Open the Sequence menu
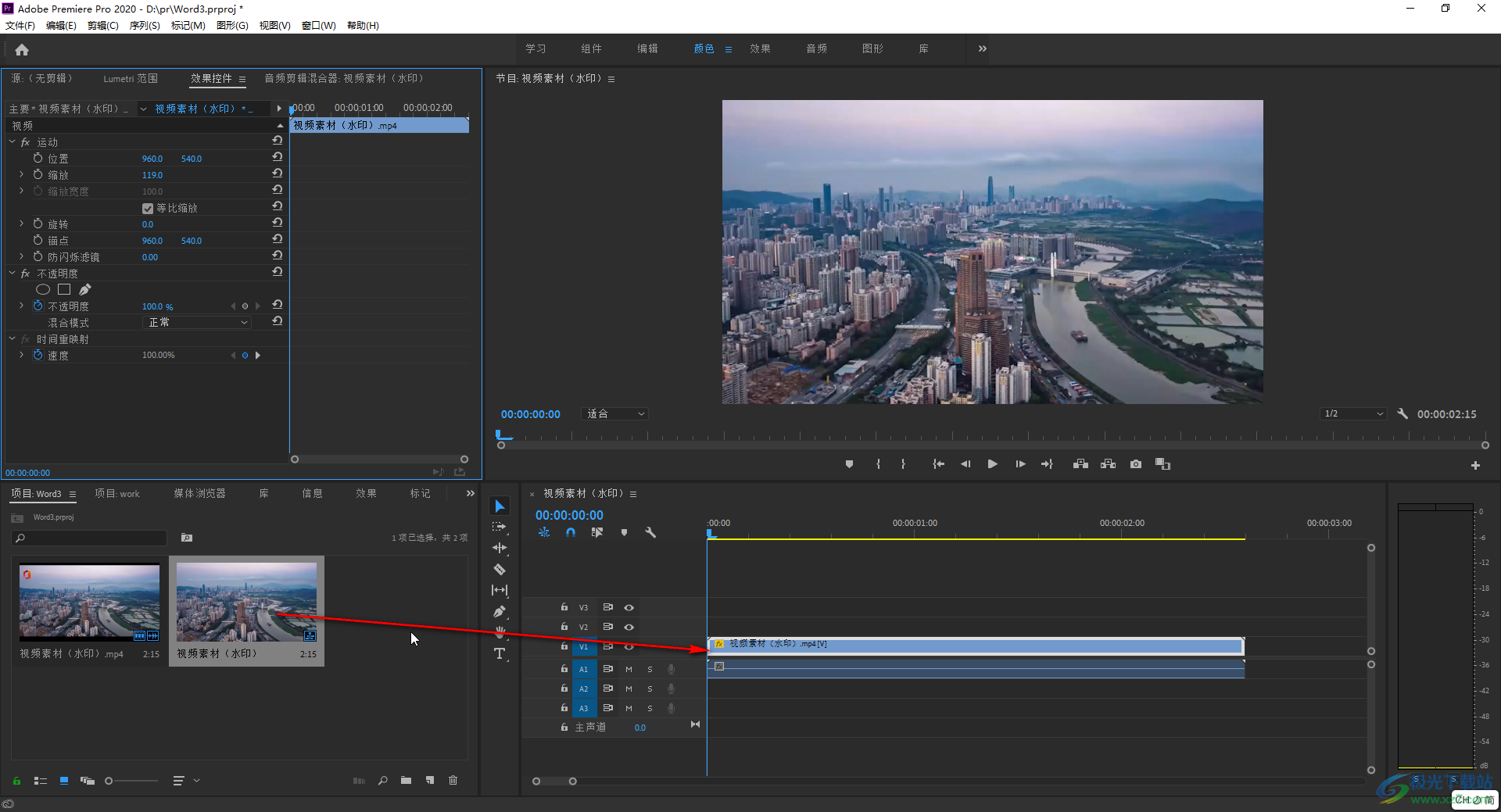1501x812 pixels. (x=145, y=26)
